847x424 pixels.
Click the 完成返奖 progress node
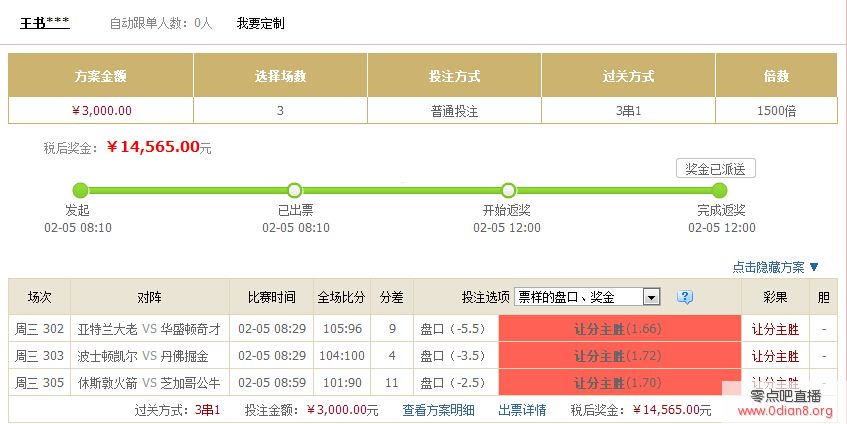coord(720,190)
